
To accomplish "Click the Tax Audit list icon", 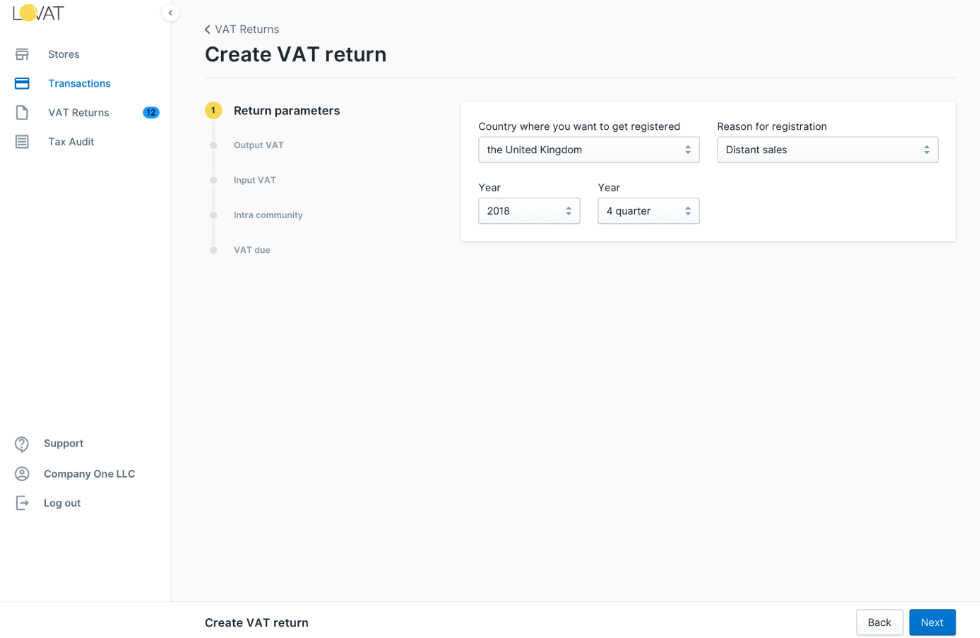I will [22, 142].
